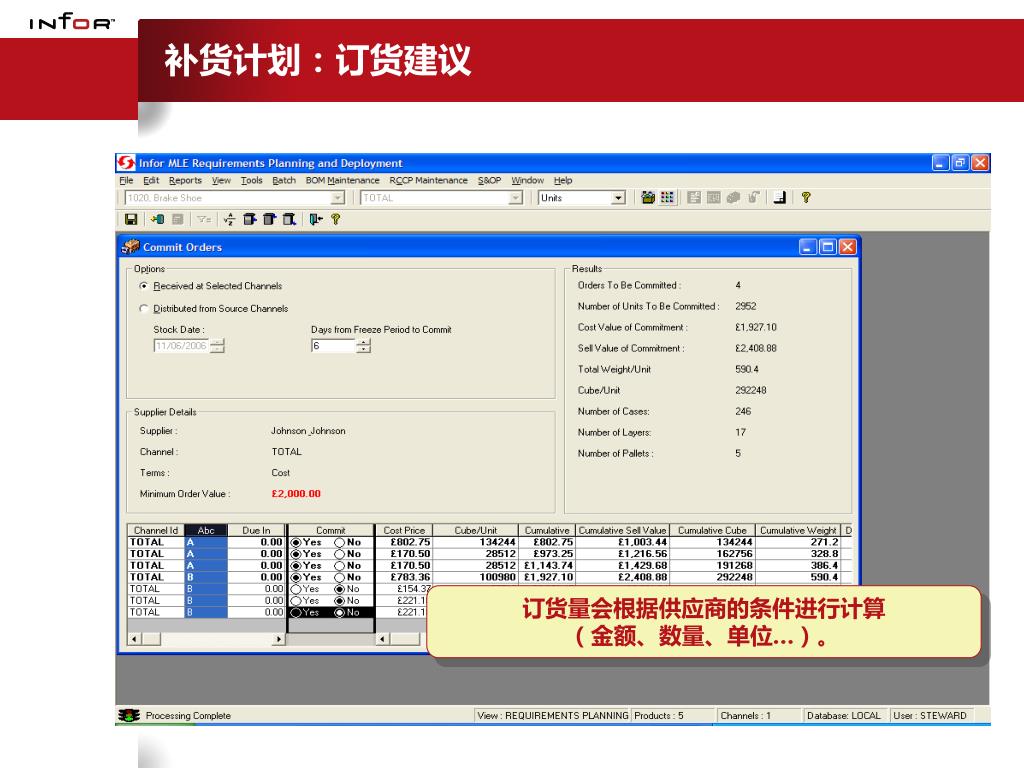Set Commit to No for £783.36 row
This screenshot has height=768, width=1024.
coord(339,577)
